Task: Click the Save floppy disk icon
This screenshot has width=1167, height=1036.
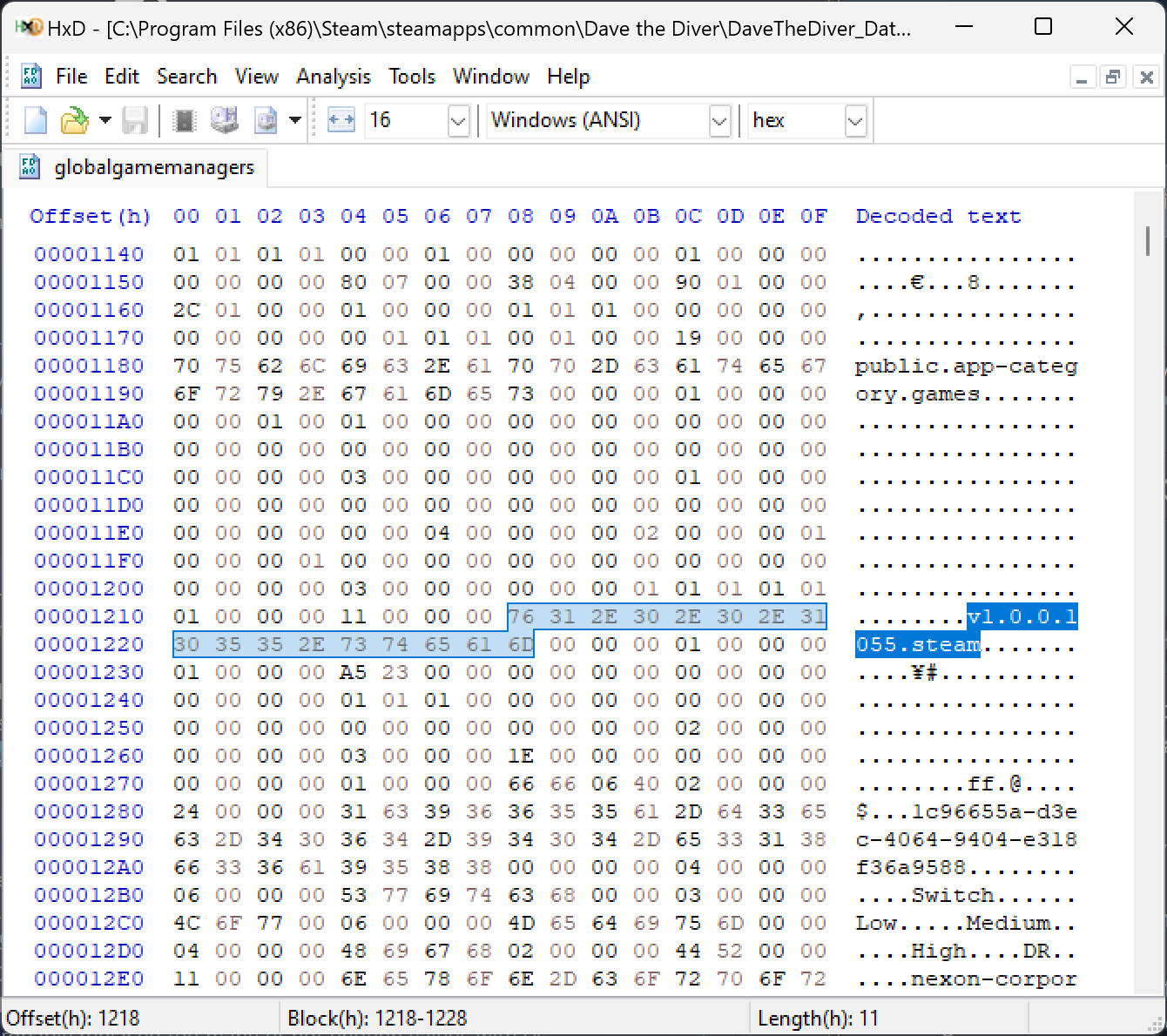Action: [x=135, y=120]
